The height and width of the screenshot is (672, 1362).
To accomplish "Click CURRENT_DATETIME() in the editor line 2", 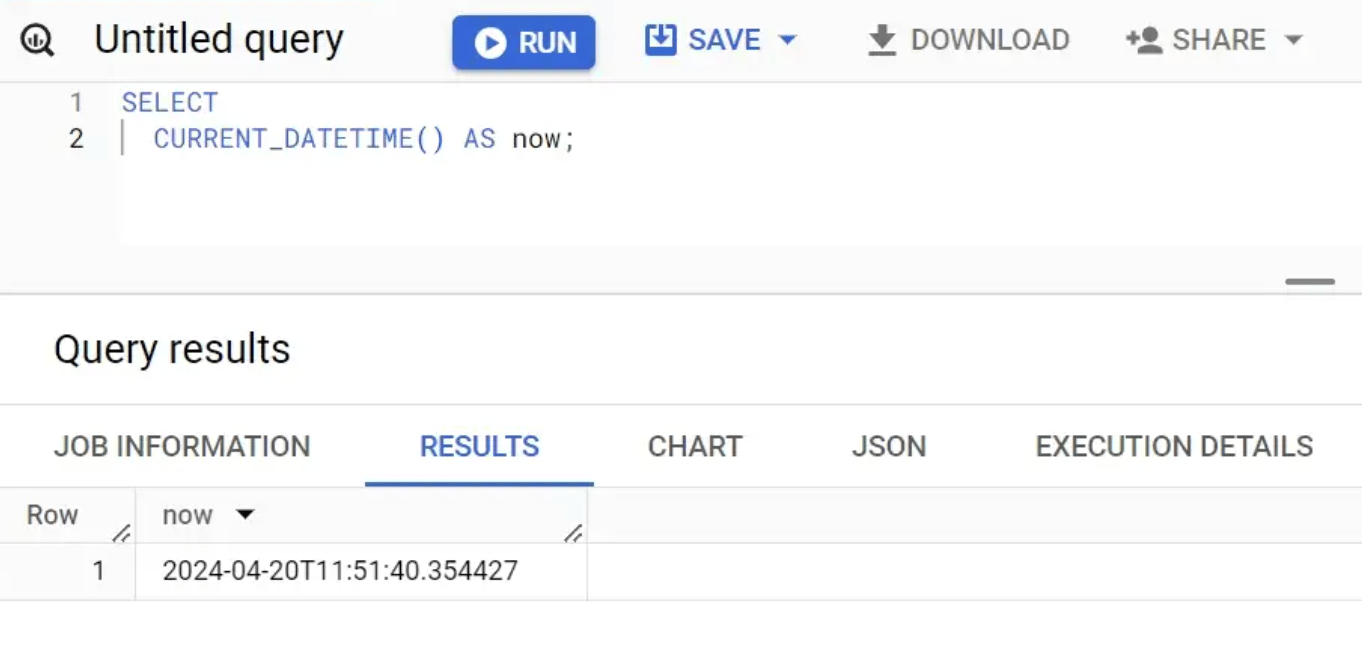I will click(x=299, y=138).
